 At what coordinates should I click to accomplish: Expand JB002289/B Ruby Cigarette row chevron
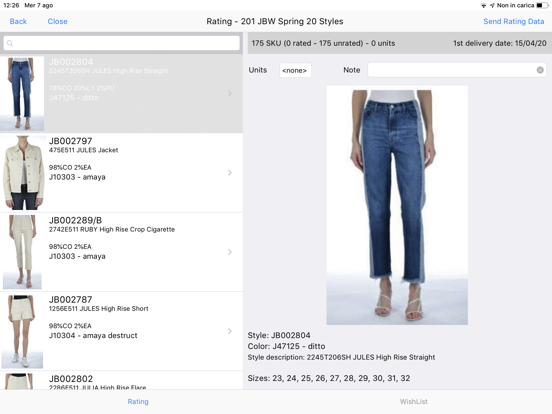click(x=230, y=252)
